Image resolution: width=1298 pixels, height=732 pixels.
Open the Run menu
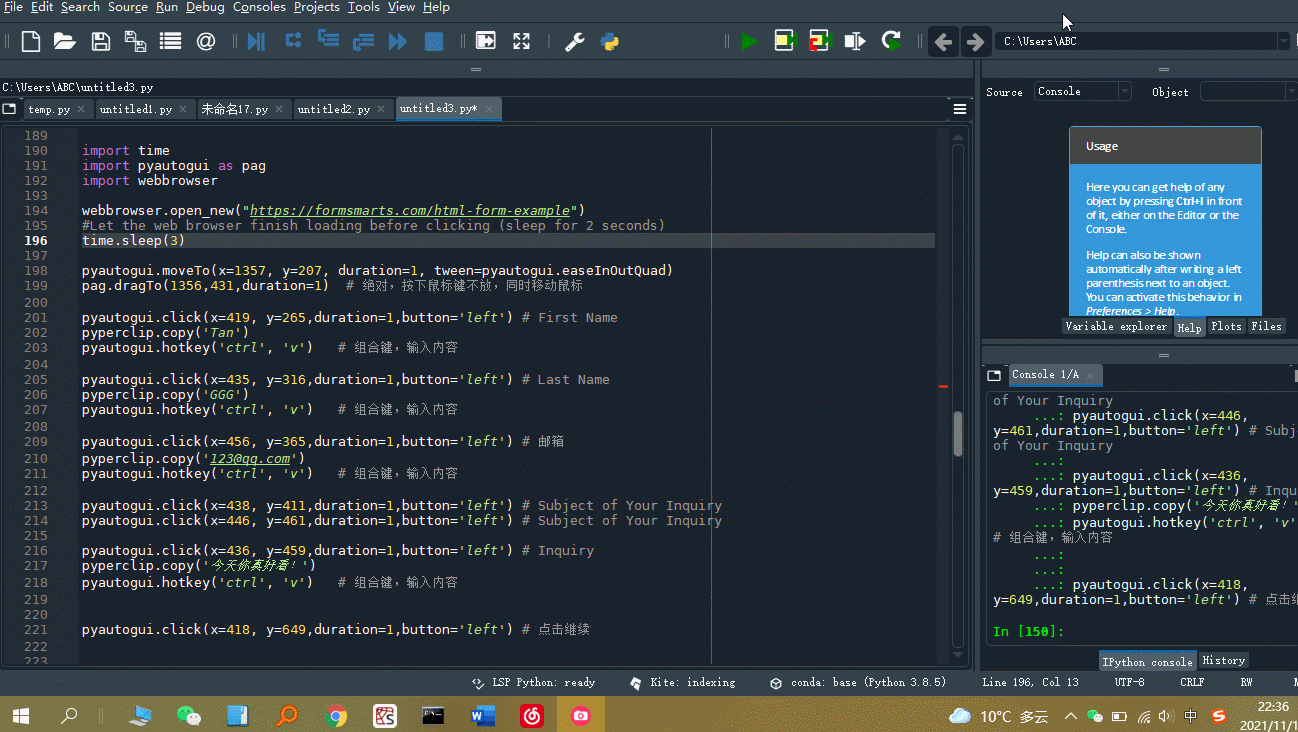coord(167,7)
